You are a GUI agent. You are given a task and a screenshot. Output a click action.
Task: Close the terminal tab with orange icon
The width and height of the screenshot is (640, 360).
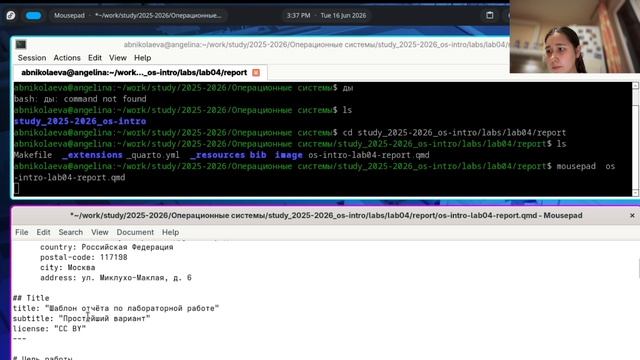click(x=256, y=73)
